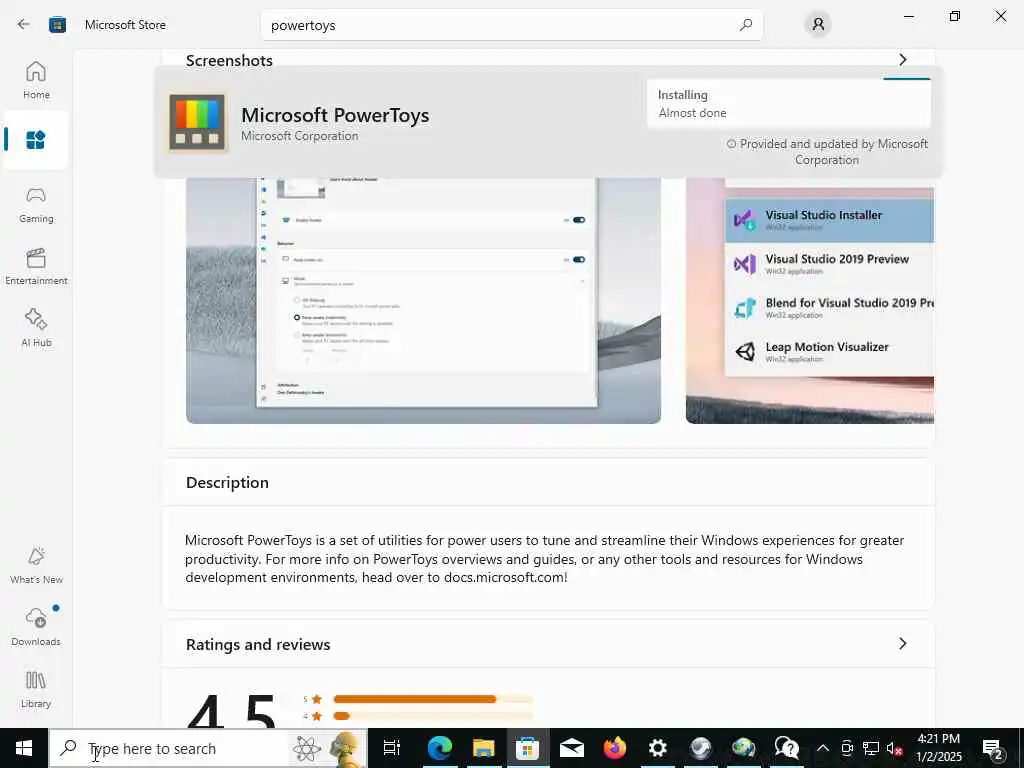Open the Library sidebar section
This screenshot has width=1024, height=768.
pyautogui.click(x=36, y=689)
